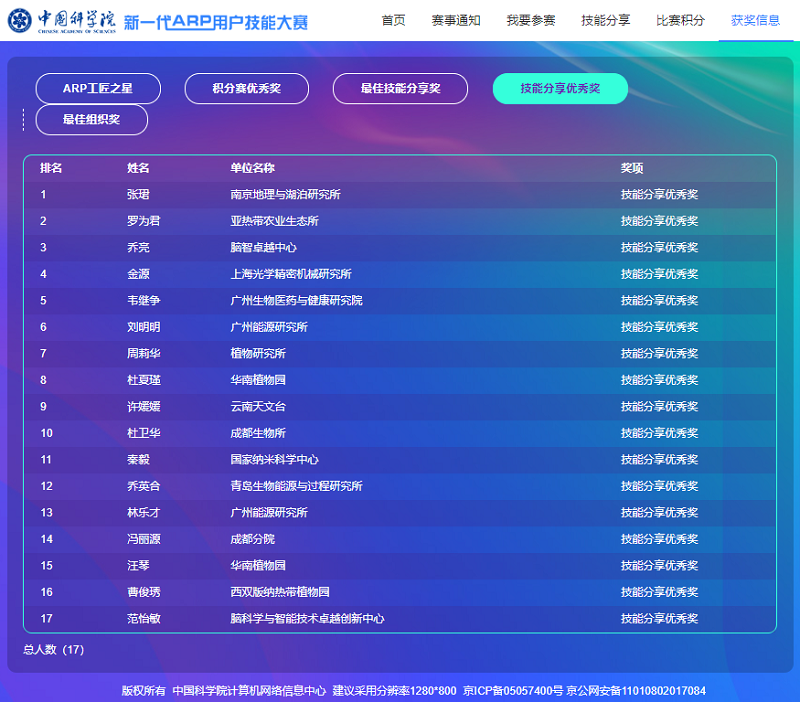Select the 获奖信息 navigation tab

(755, 20)
